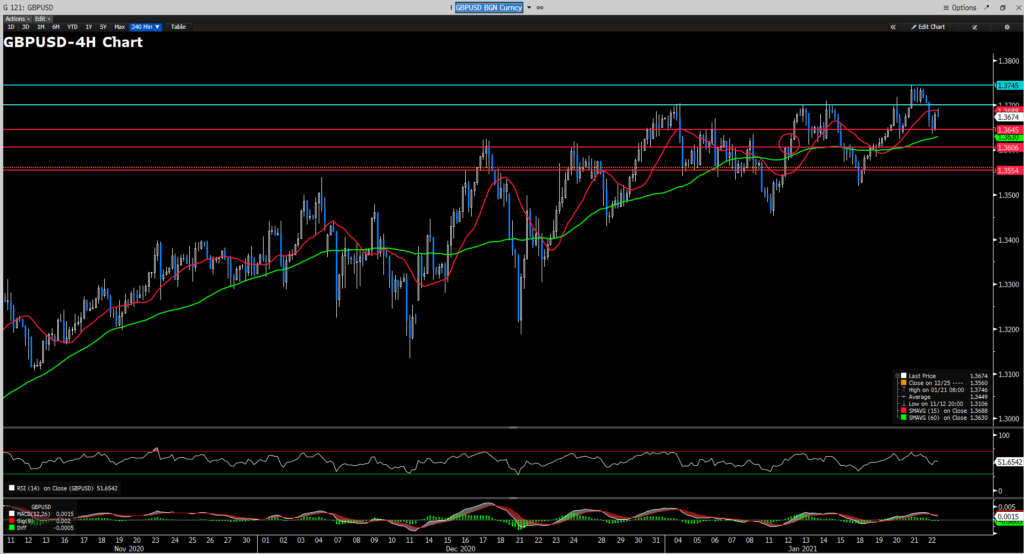
Task: Select the 5Y range tab
Action: click(x=103, y=27)
